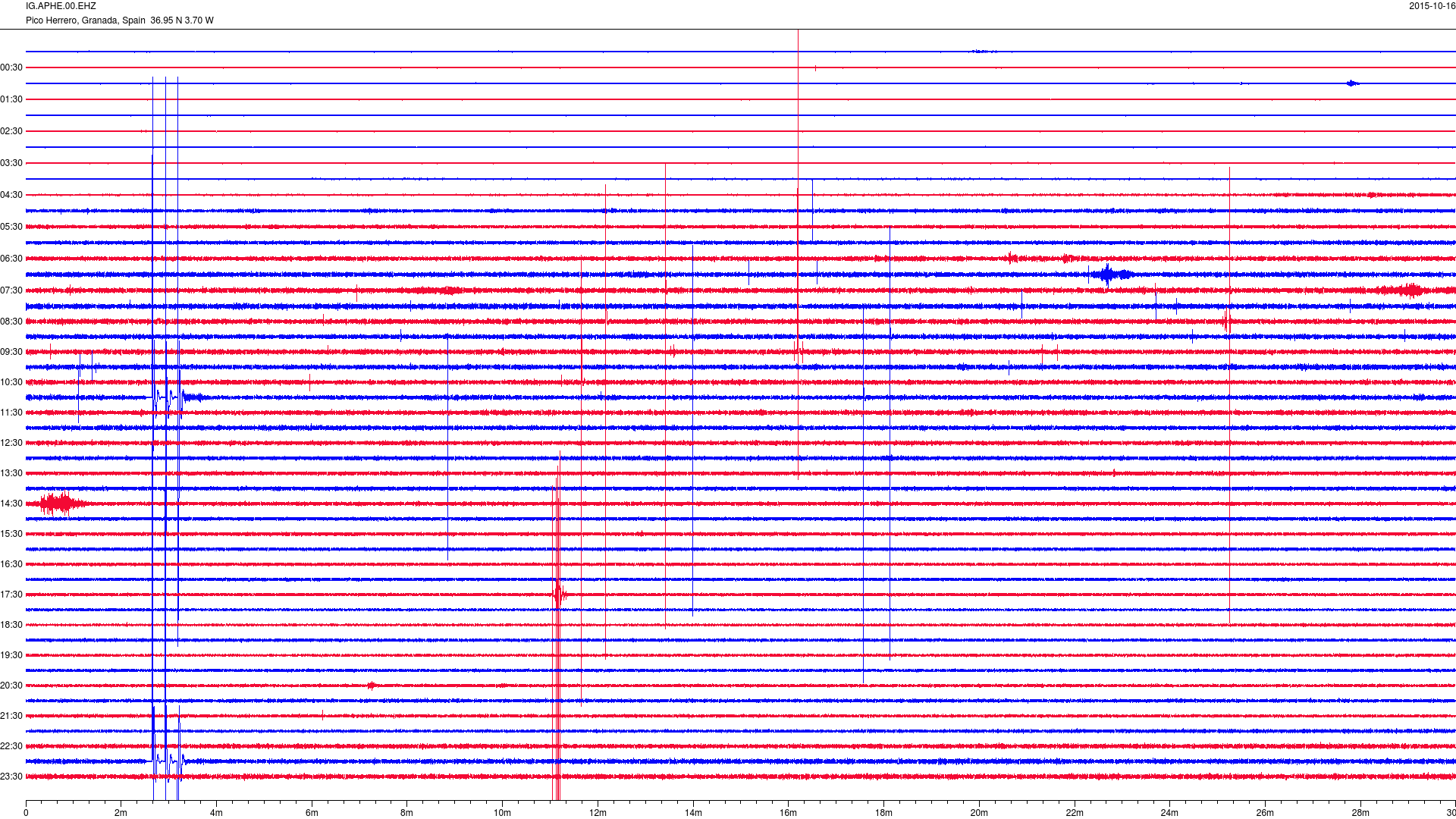Screen dimensions: 1456x819
Task: Click the 06:30 time row label
Action: click(x=11, y=259)
